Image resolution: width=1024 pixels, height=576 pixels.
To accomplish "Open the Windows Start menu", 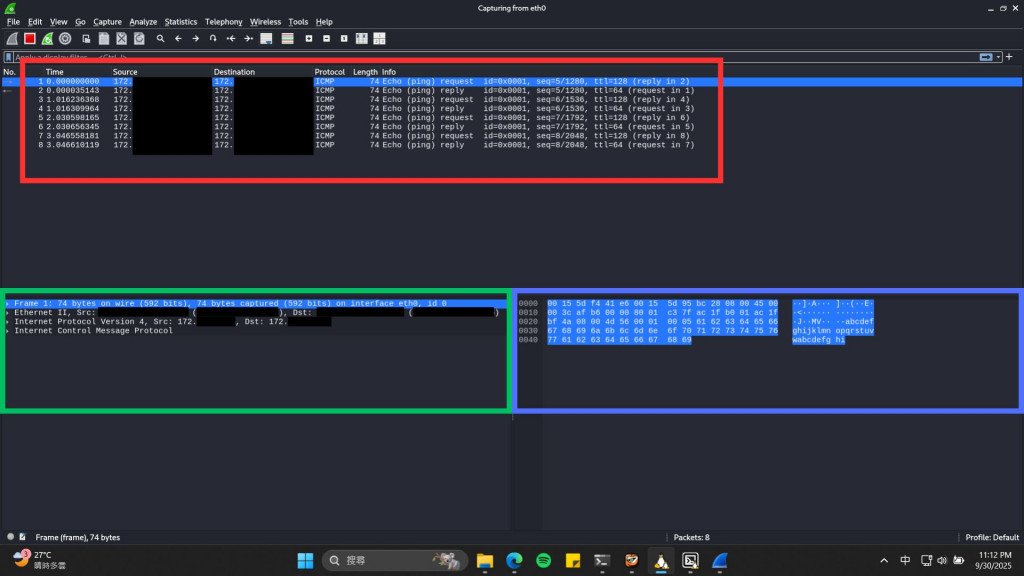I will click(305, 560).
